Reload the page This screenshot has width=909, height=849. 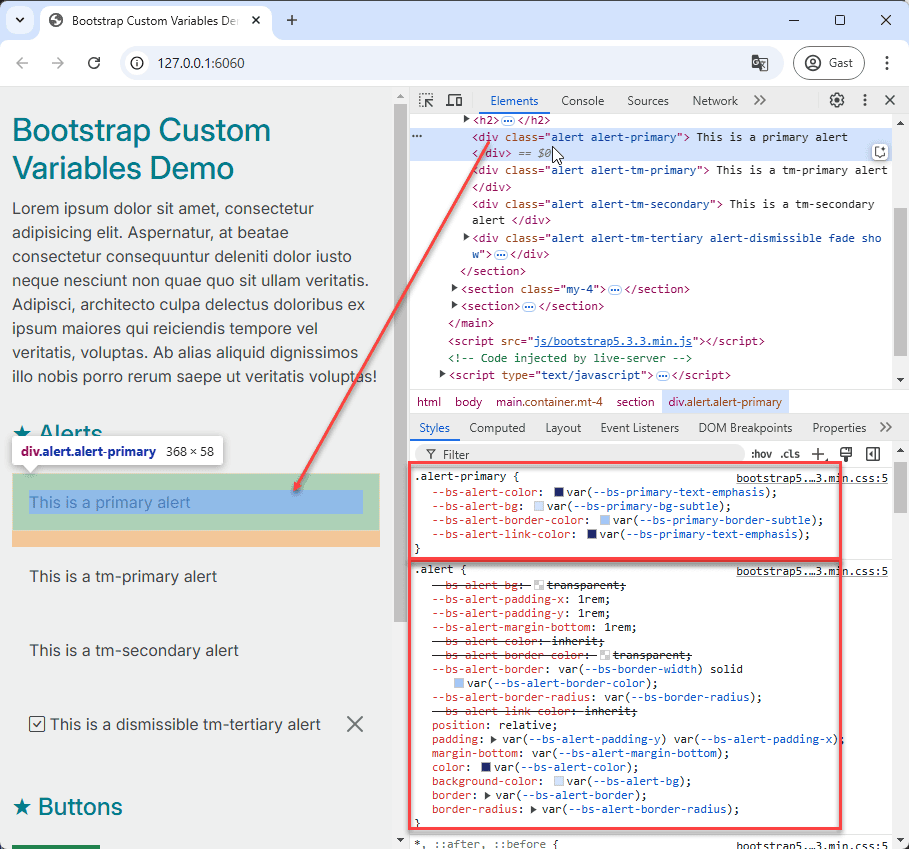[94, 63]
